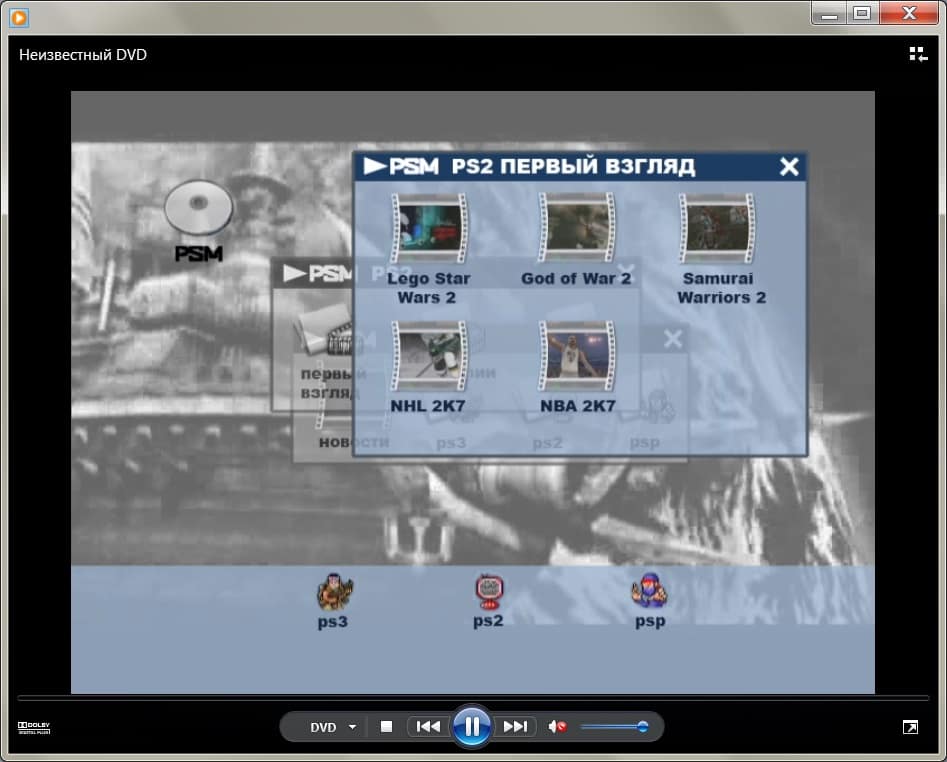Screen dimensions: 947x762
Task: Click the PSM logo in panel header
Action: [401, 166]
